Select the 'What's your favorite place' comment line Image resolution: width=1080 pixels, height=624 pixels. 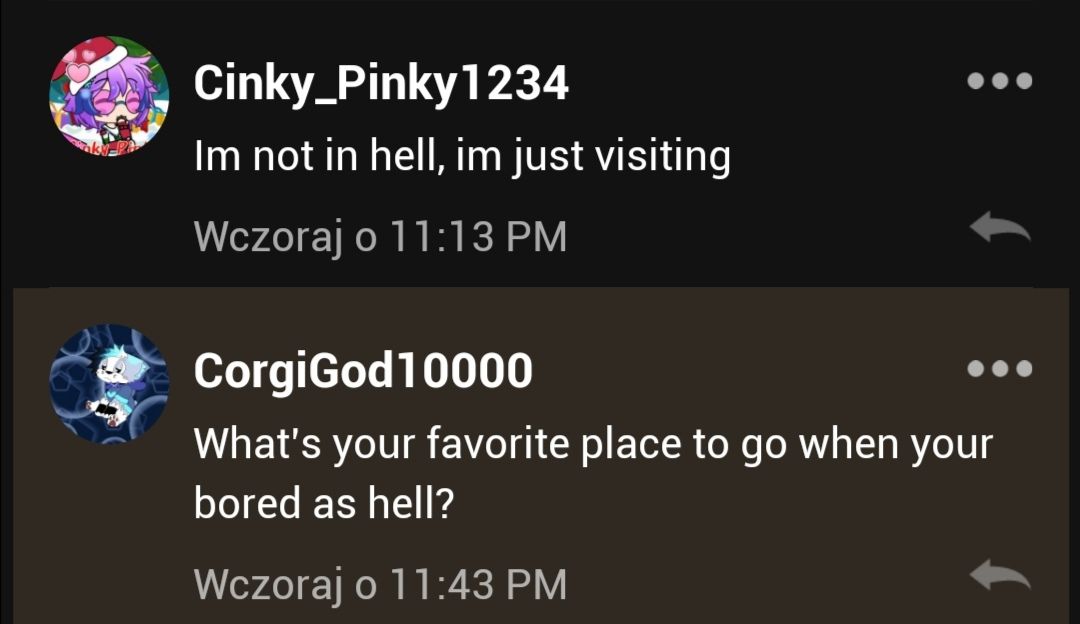[593, 444]
